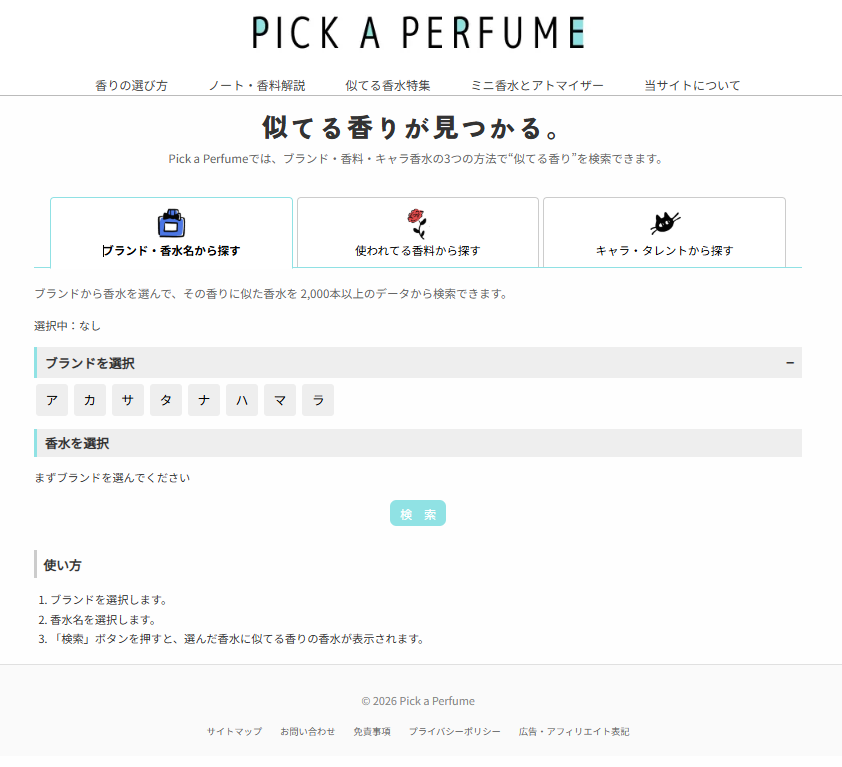Image resolution: width=842 pixels, height=767 pixels.
Task: Open the サイトマップ footer link
Action: pyautogui.click(x=234, y=732)
